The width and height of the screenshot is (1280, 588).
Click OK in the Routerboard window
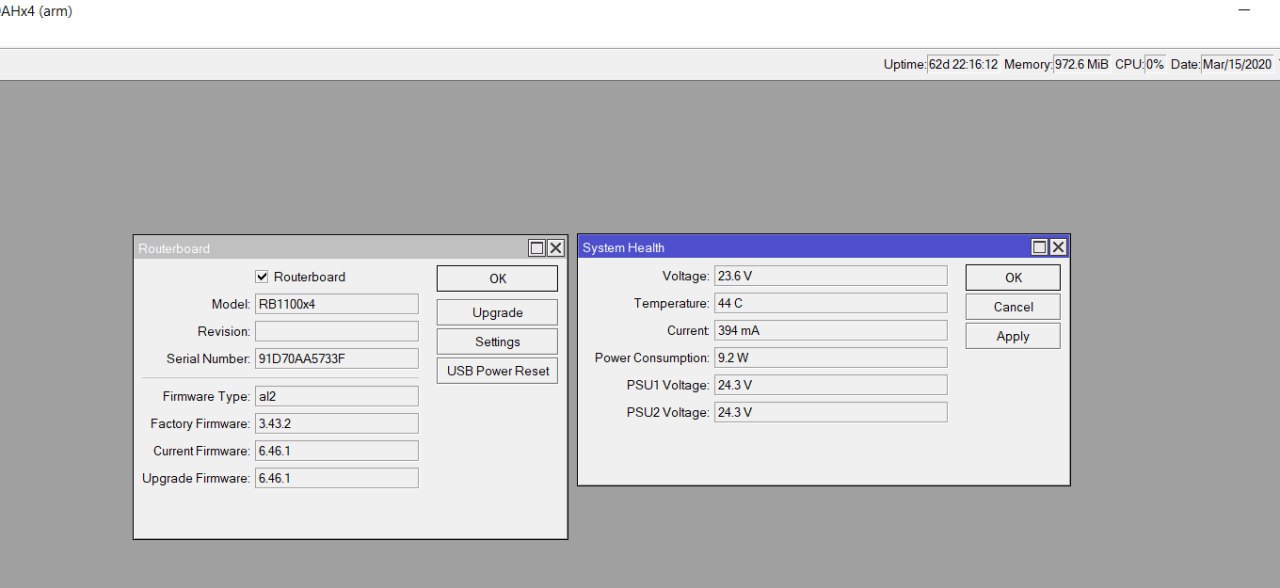pyautogui.click(x=497, y=279)
